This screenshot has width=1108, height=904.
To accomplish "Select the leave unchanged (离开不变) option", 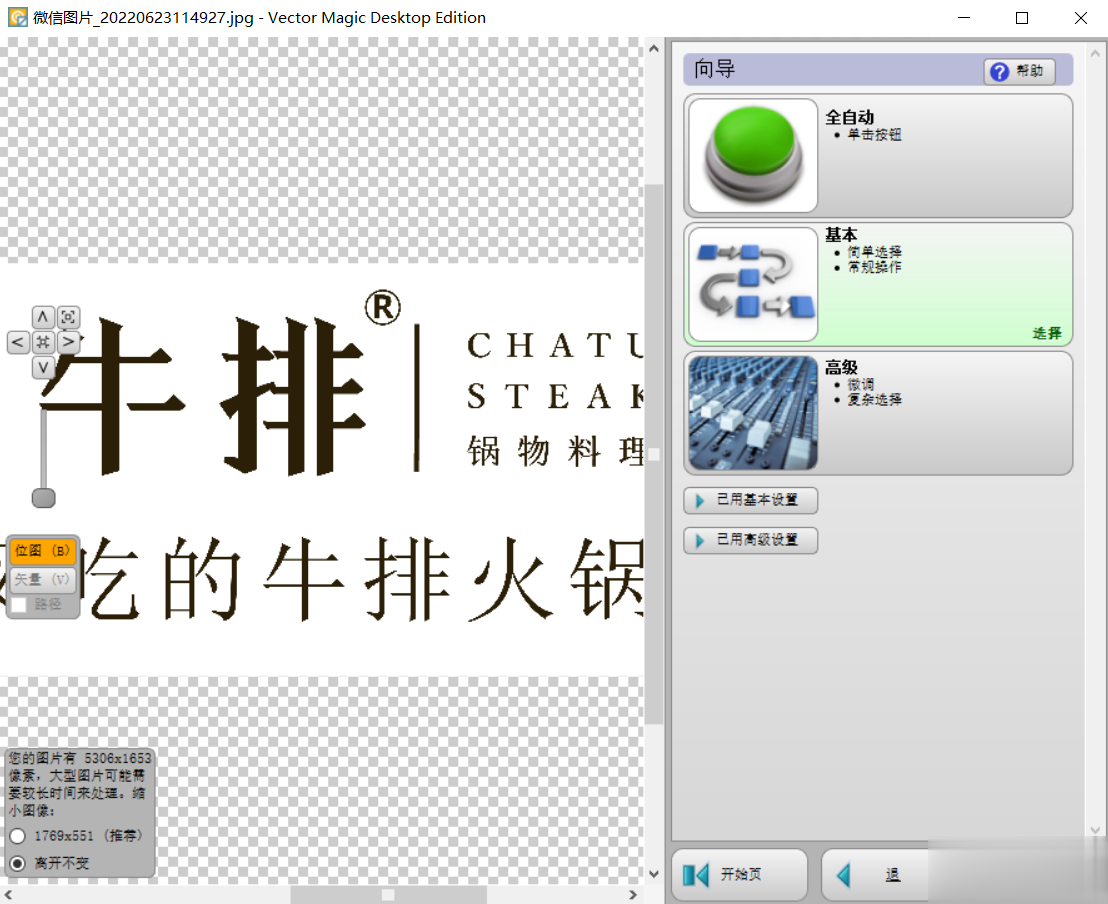I will [x=18, y=863].
